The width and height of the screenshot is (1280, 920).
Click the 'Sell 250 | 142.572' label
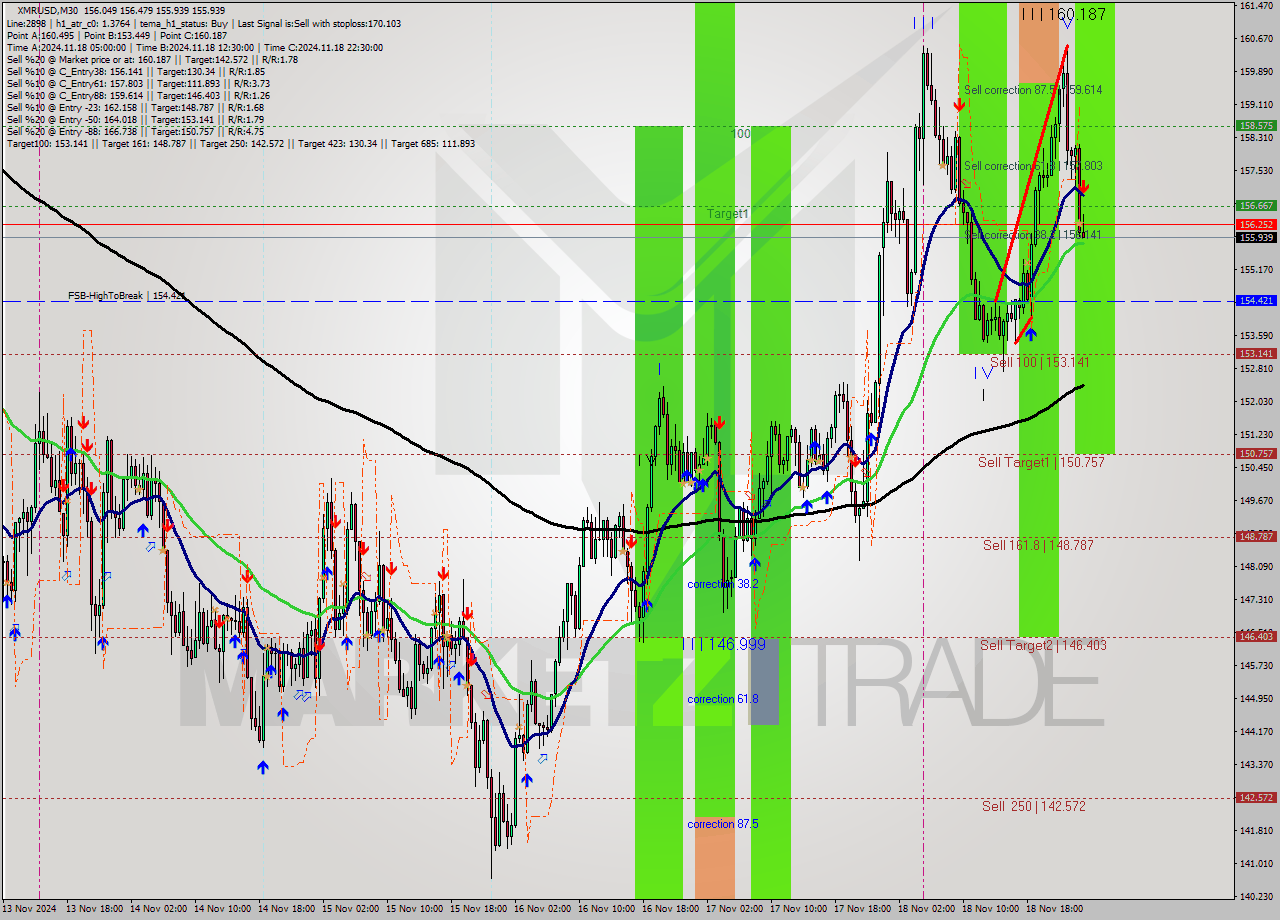1033,806
